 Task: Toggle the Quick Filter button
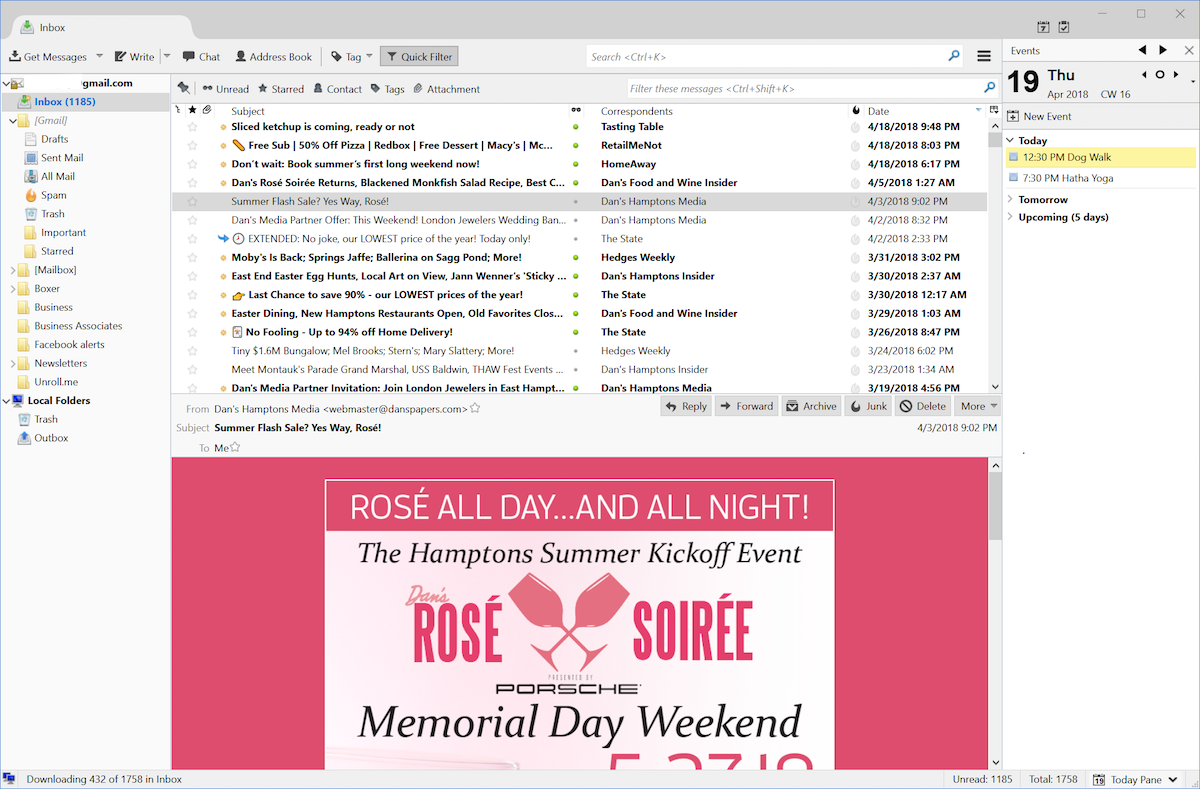coord(418,57)
